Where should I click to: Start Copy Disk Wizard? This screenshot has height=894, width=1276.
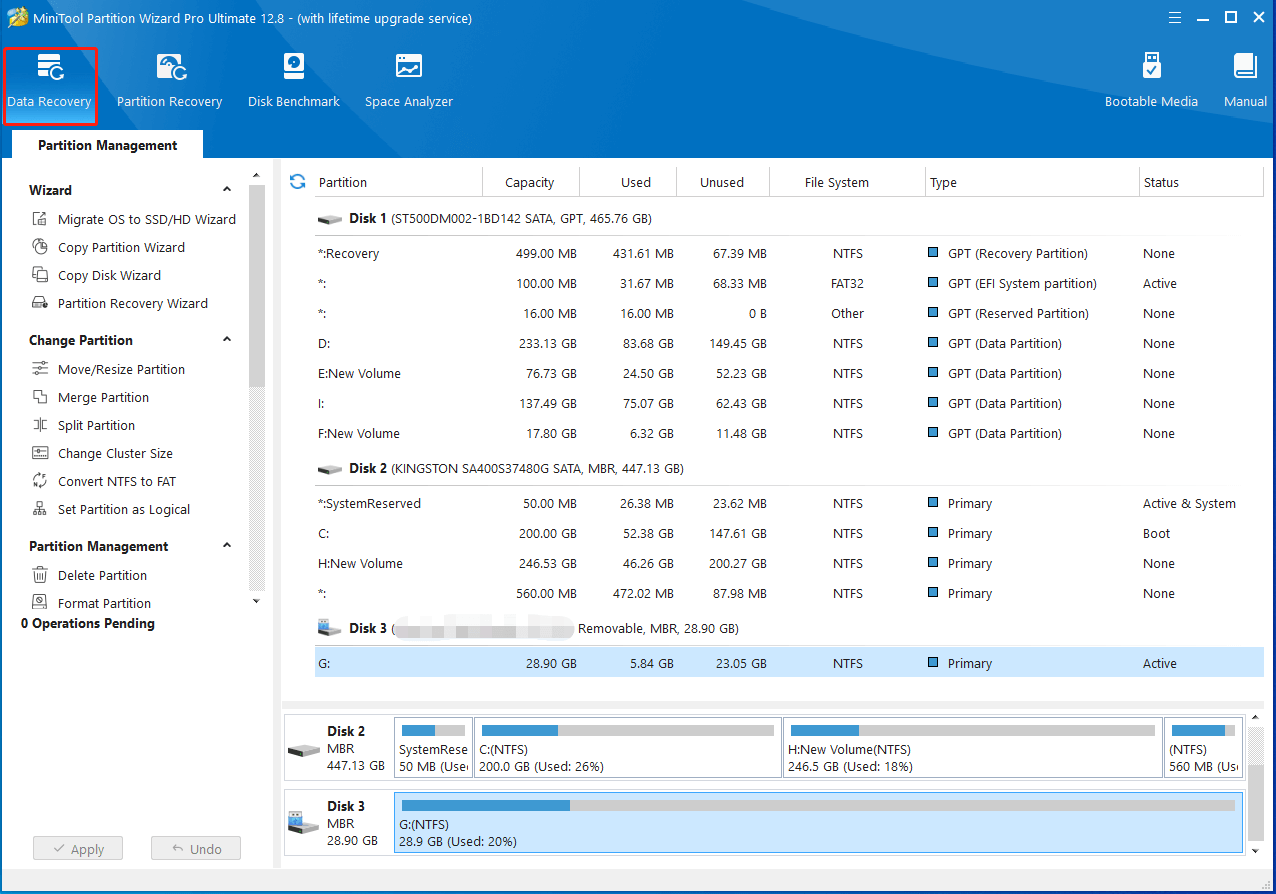click(x=97, y=275)
